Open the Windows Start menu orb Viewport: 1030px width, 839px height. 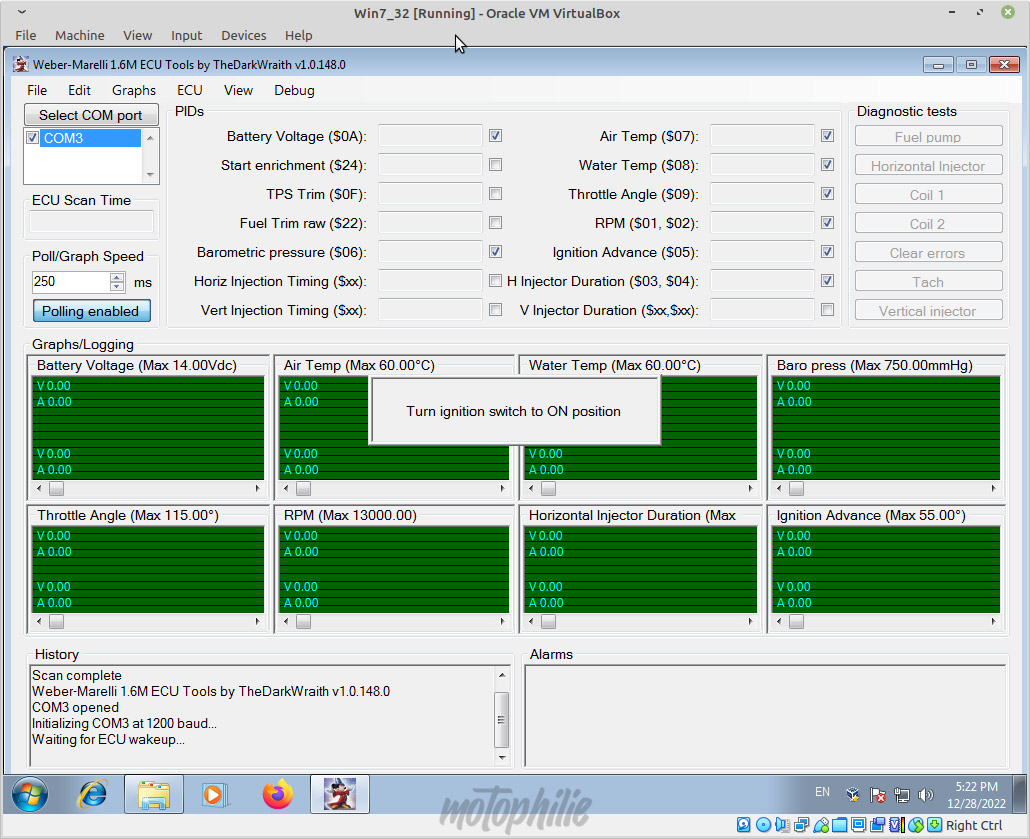click(x=30, y=794)
